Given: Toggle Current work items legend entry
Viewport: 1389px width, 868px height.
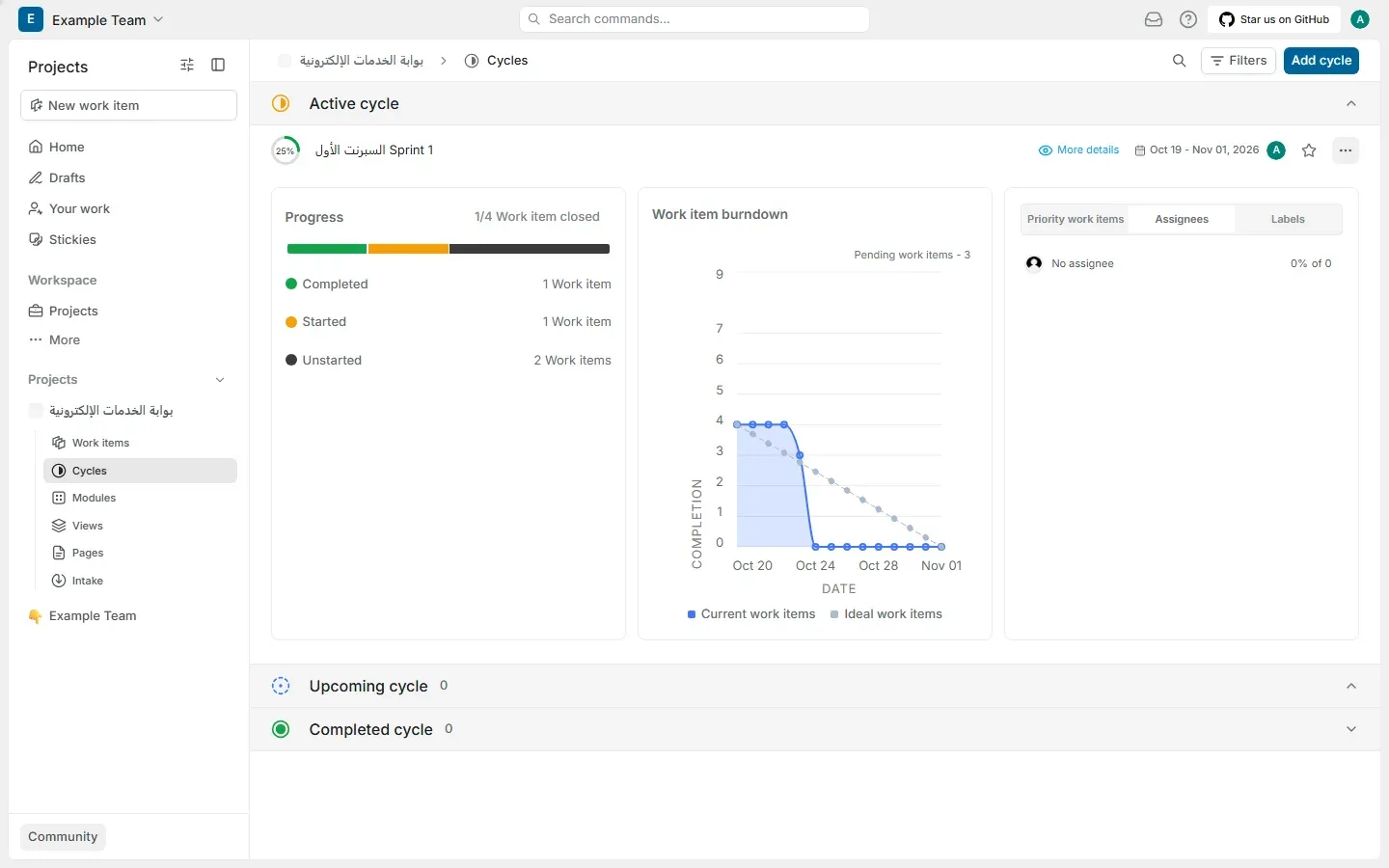Looking at the screenshot, I should tap(751, 614).
